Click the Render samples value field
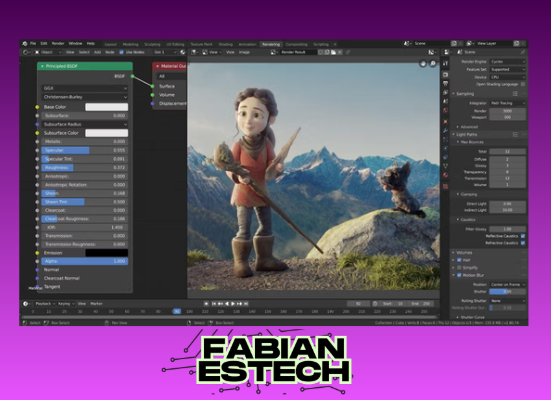This screenshot has width=551, height=400. point(507,111)
